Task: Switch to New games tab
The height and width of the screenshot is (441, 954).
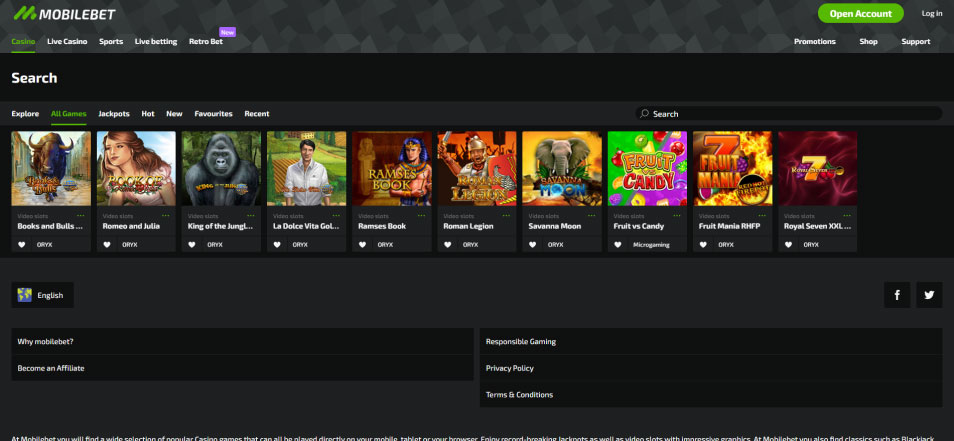Action: click(x=174, y=114)
